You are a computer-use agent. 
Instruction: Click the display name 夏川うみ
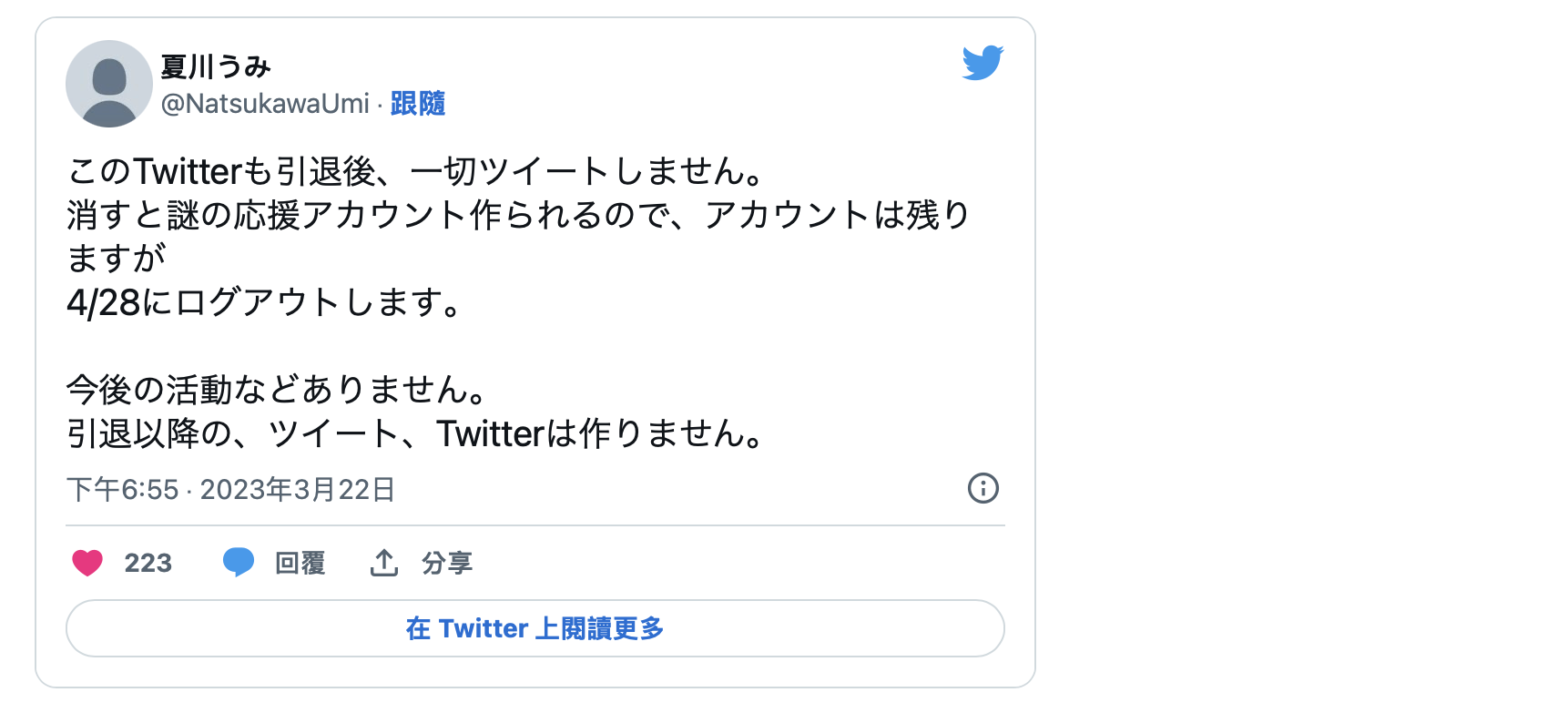[x=216, y=66]
